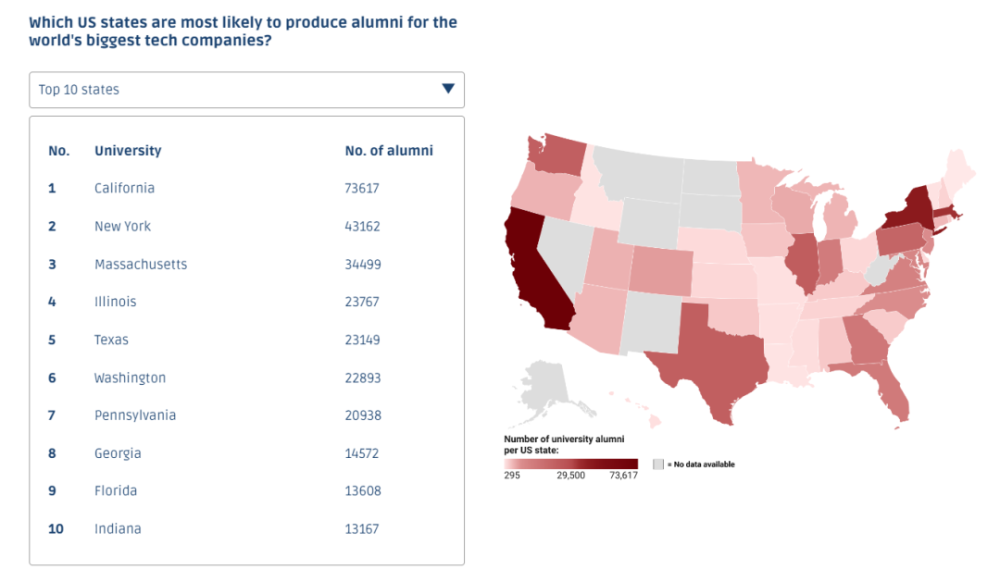This screenshot has height=582, width=1000.
Task: Click the No. of alumni column header
Action: [388, 151]
